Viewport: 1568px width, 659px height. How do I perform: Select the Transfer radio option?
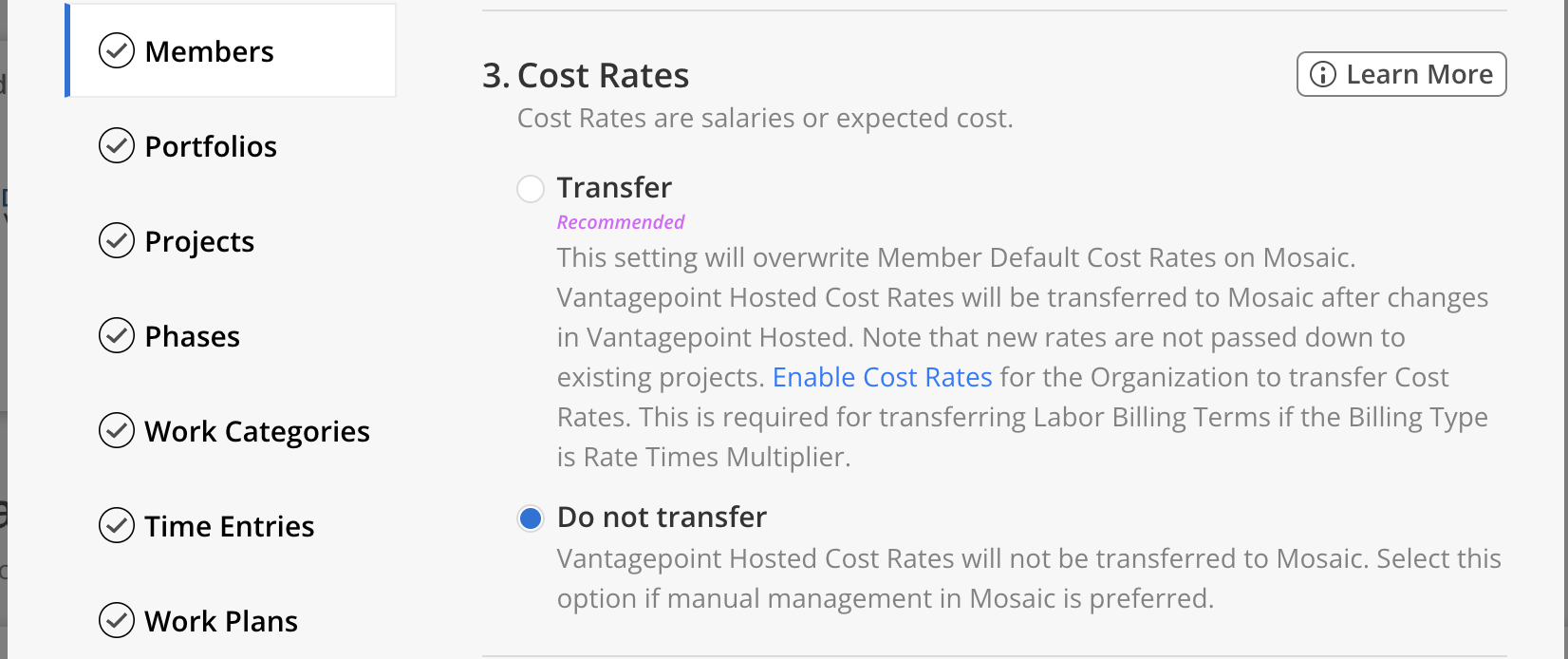coord(531,188)
